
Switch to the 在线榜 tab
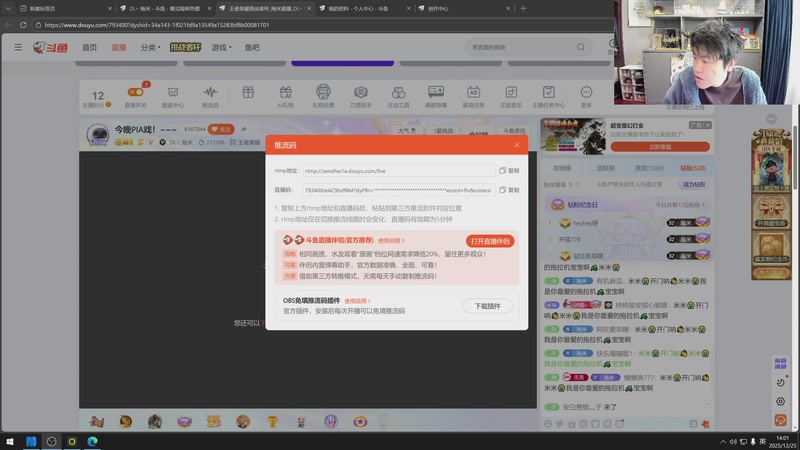point(562,168)
